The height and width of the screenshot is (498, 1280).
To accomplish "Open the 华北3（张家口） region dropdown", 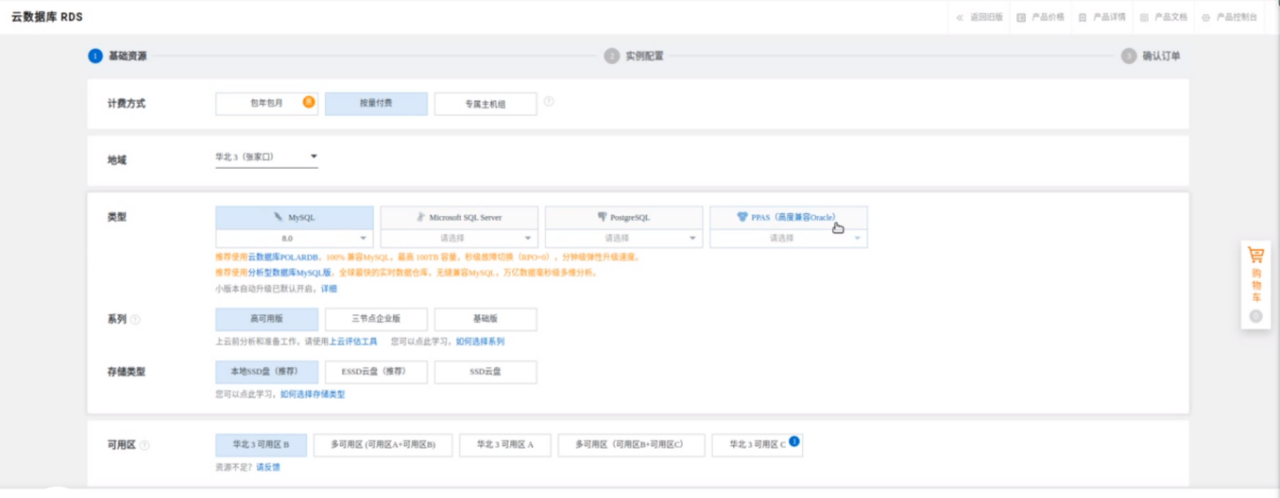I will click(267, 157).
